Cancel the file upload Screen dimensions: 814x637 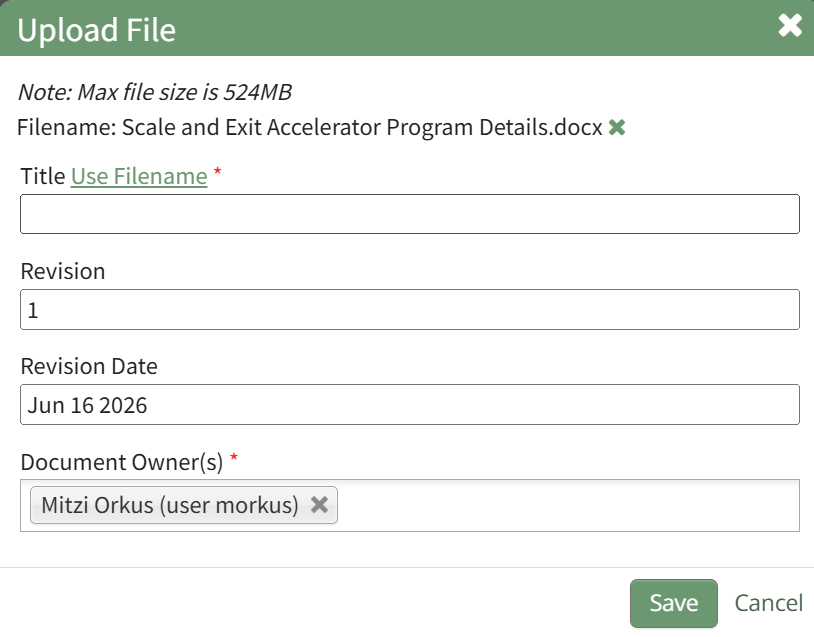point(768,603)
